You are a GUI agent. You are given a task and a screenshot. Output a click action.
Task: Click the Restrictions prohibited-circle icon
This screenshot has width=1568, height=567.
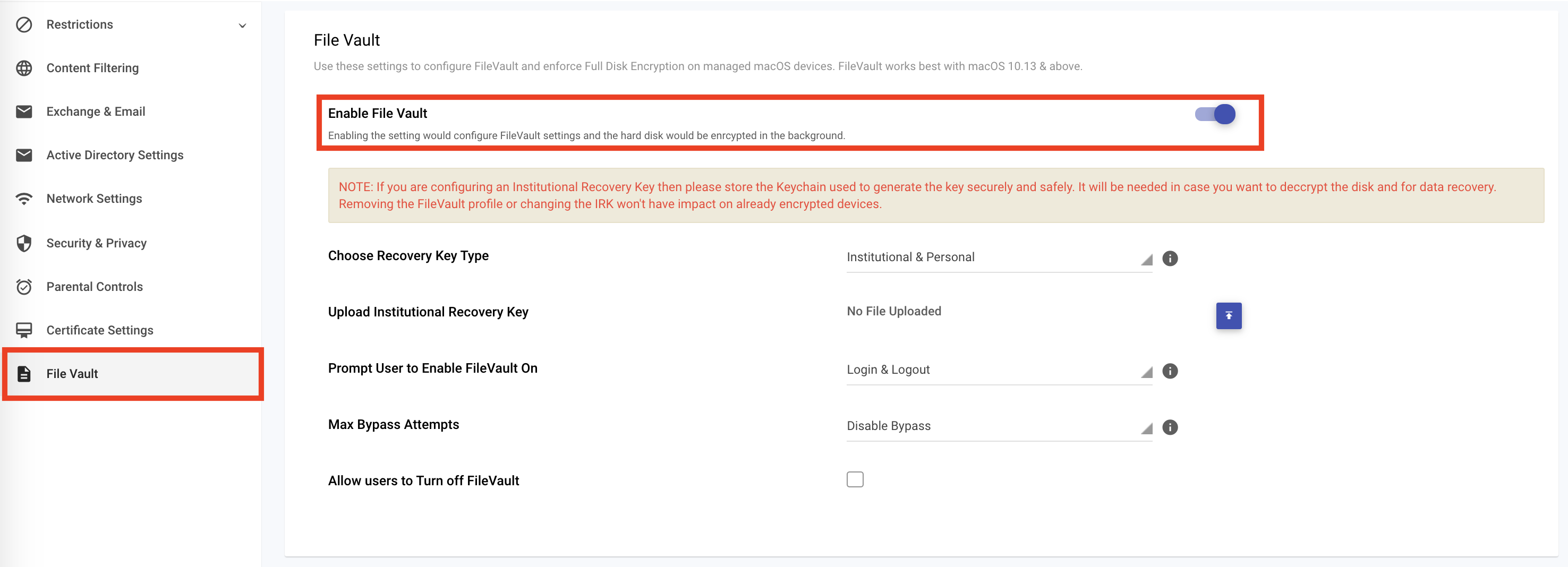(24, 25)
